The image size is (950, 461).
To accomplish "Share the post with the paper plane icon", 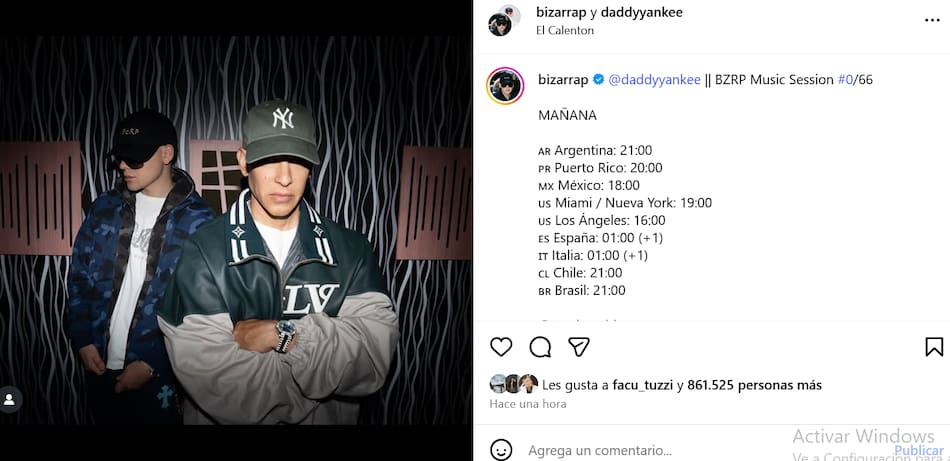I will click(579, 347).
